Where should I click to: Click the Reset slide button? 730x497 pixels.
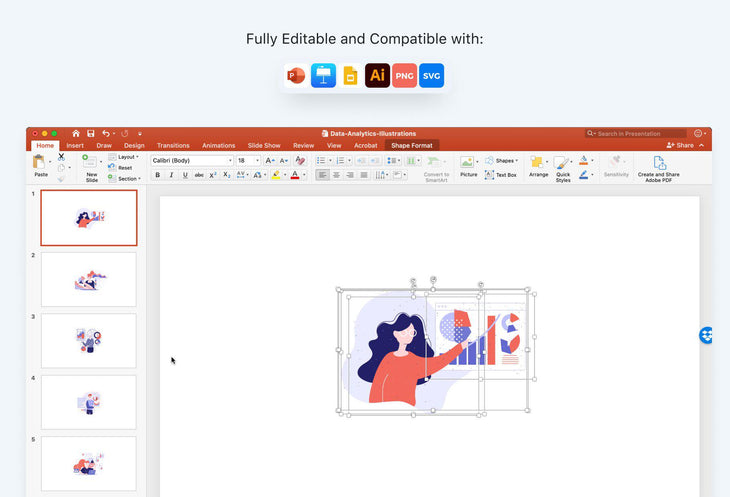[x=124, y=168]
